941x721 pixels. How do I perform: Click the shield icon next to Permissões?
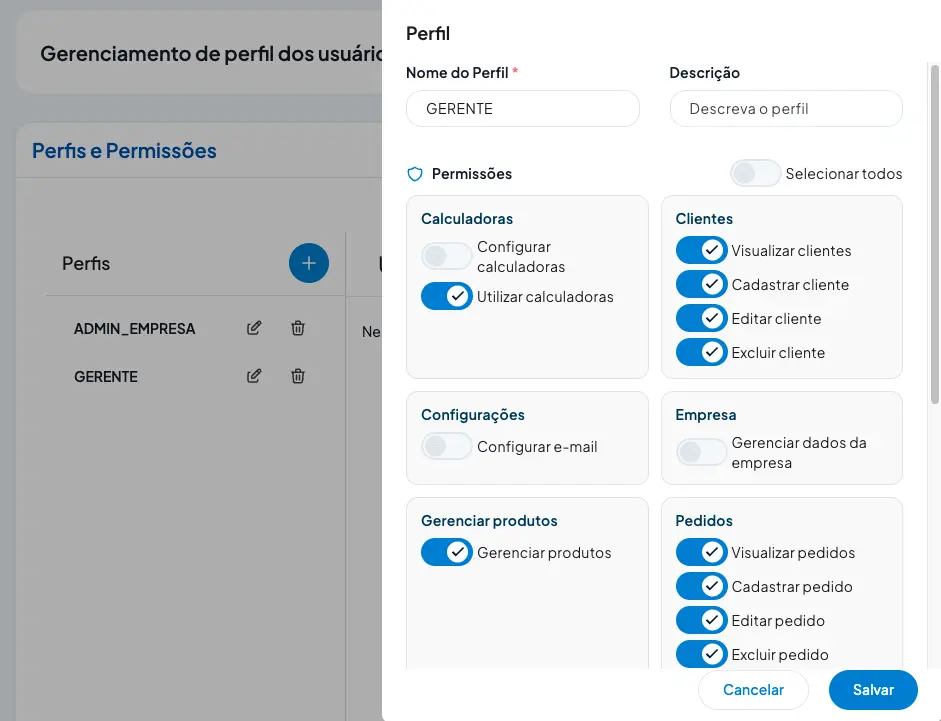[414, 173]
